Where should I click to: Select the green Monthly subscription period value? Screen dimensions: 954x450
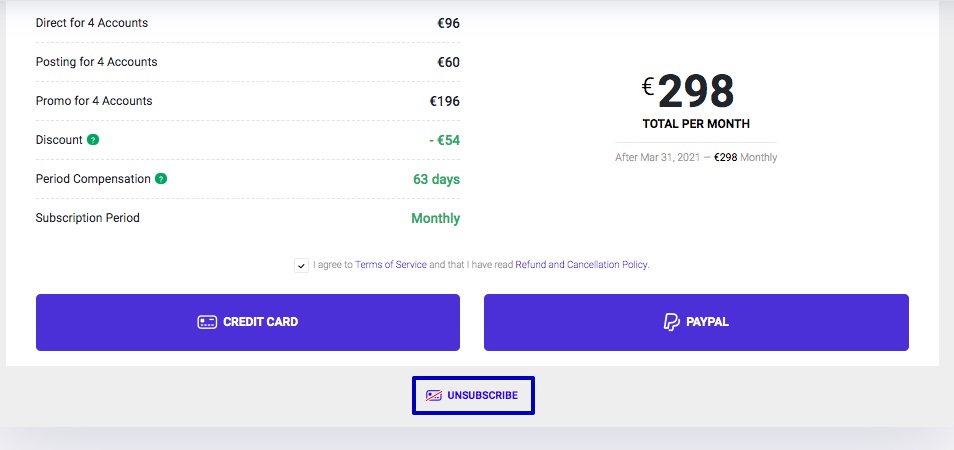(x=435, y=218)
